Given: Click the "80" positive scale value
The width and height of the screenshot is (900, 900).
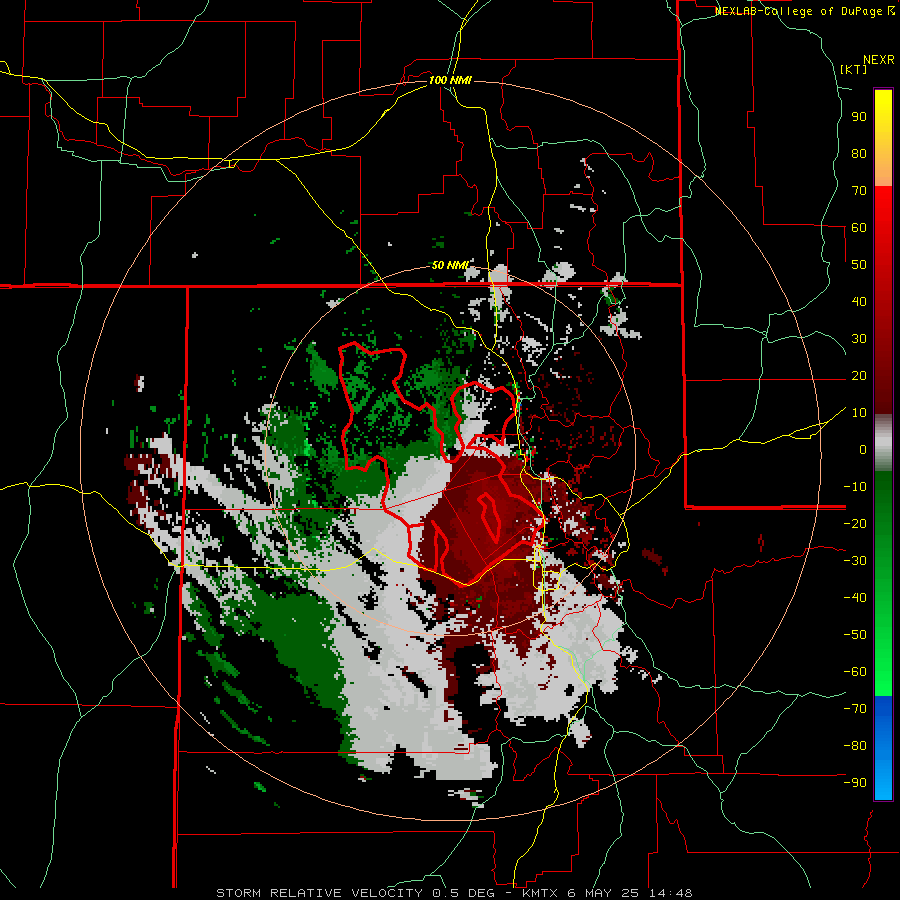Looking at the screenshot, I should coord(859,153).
